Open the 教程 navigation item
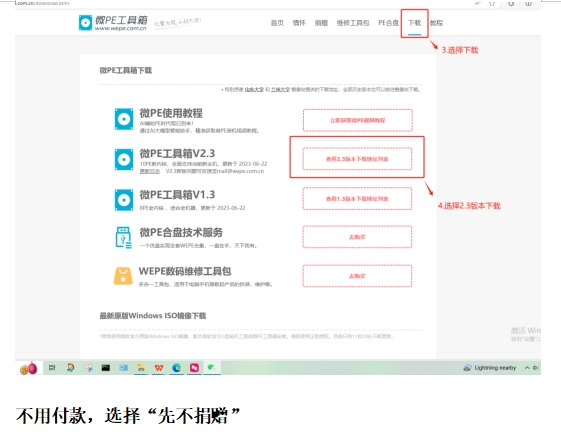Screen dimensions: 561x432 (436, 23)
